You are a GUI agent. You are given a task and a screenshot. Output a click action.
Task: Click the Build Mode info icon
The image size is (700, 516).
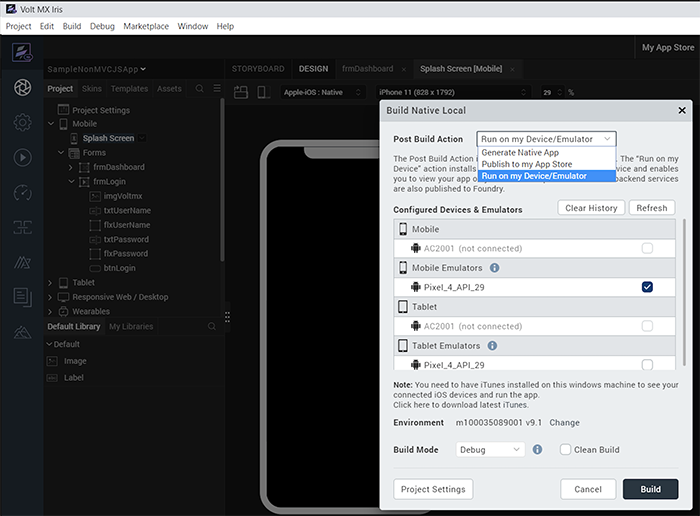pos(538,450)
